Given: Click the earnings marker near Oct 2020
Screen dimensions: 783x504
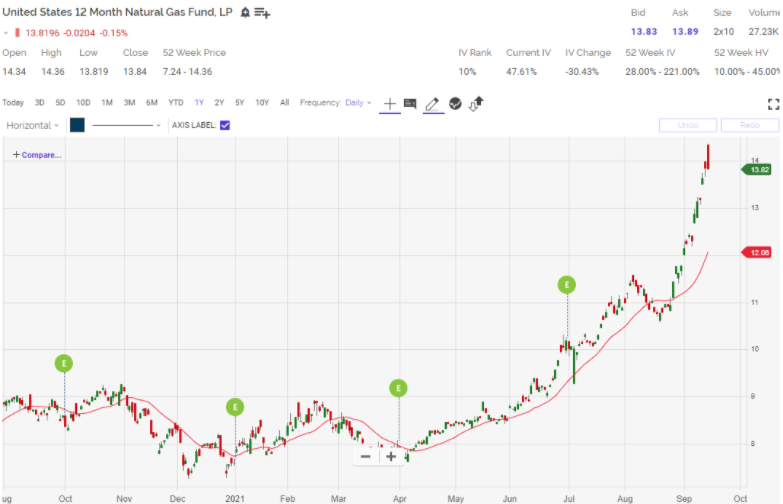Looking at the screenshot, I should [x=64, y=363].
